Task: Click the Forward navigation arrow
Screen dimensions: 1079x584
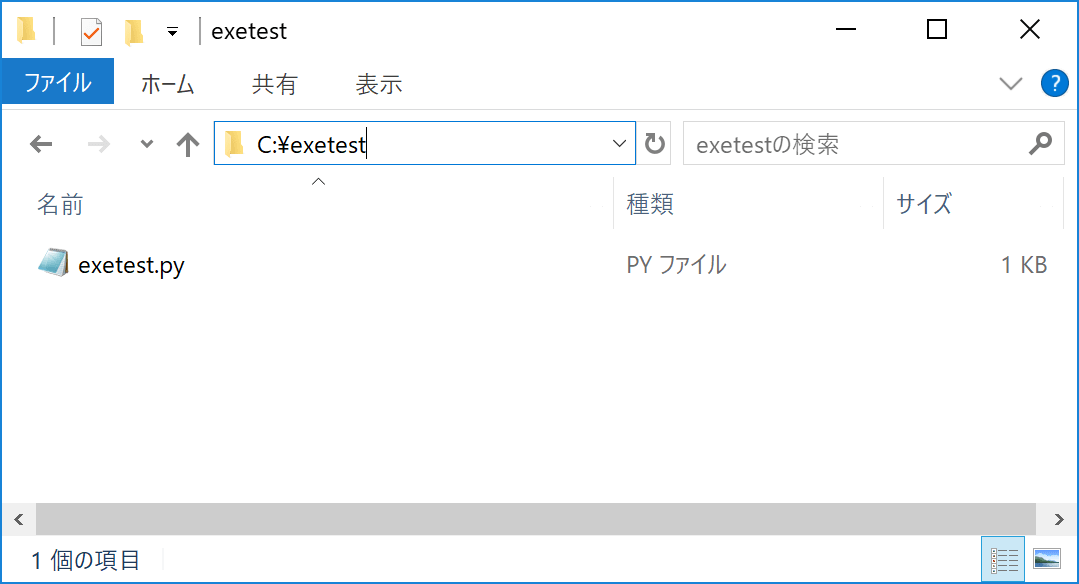Action: pos(99,145)
